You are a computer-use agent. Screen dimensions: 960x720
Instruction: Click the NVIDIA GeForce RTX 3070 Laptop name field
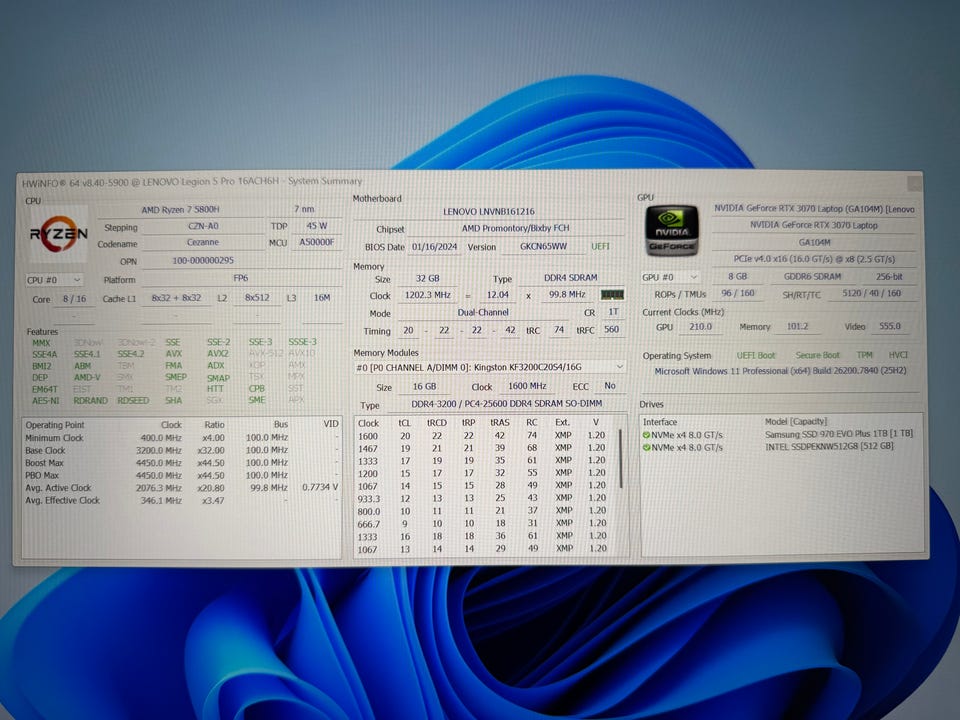[814, 225]
